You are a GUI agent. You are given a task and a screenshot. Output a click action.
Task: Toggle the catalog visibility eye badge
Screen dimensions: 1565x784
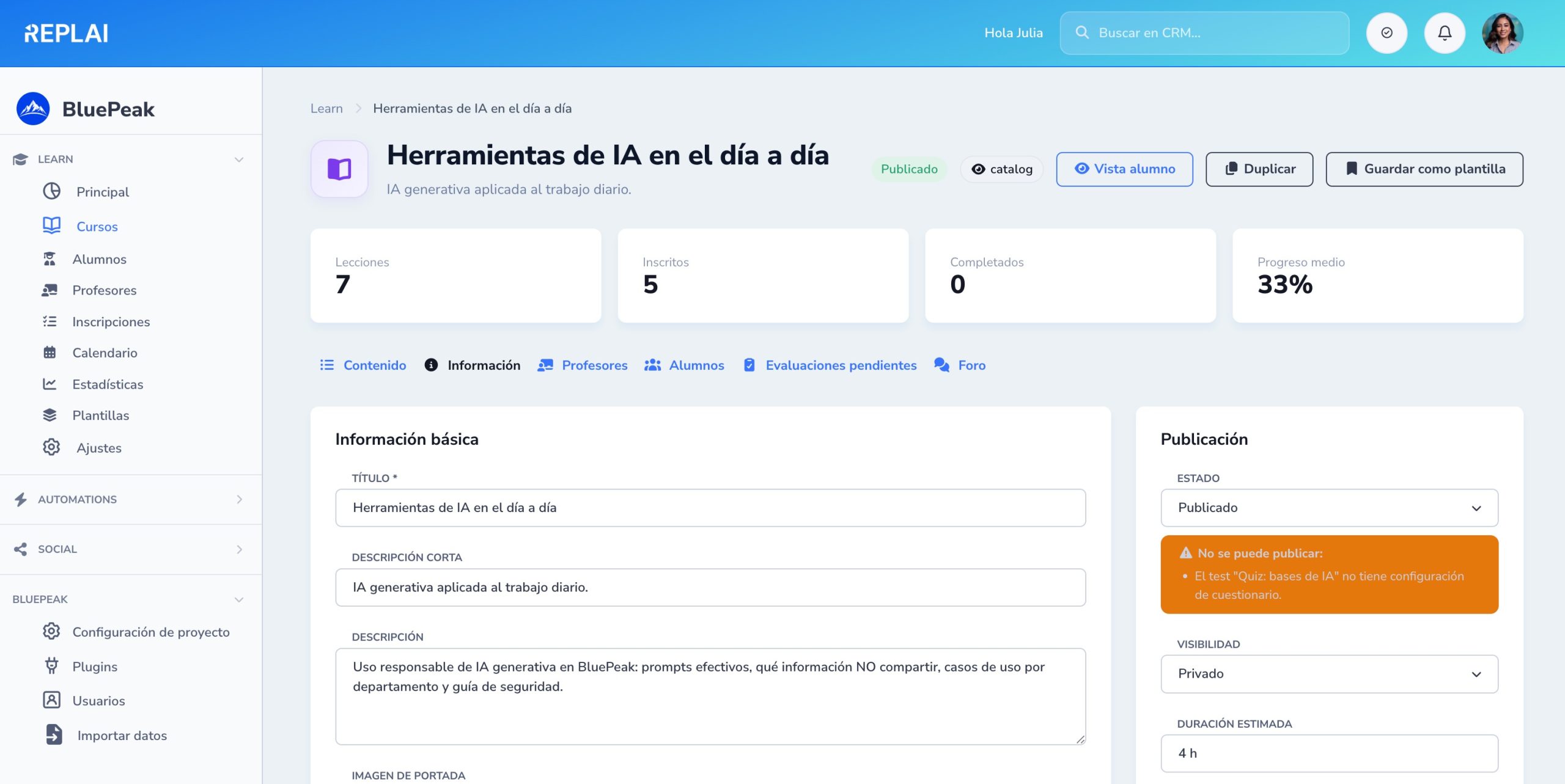point(1001,169)
